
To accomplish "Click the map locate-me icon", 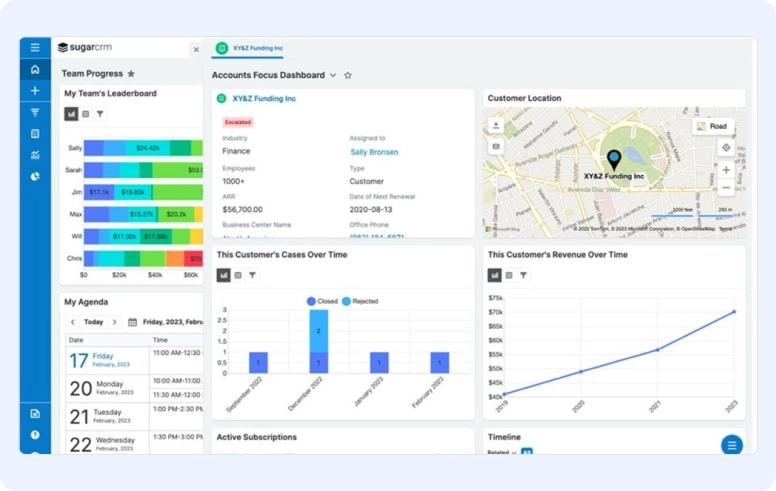I will click(x=726, y=147).
